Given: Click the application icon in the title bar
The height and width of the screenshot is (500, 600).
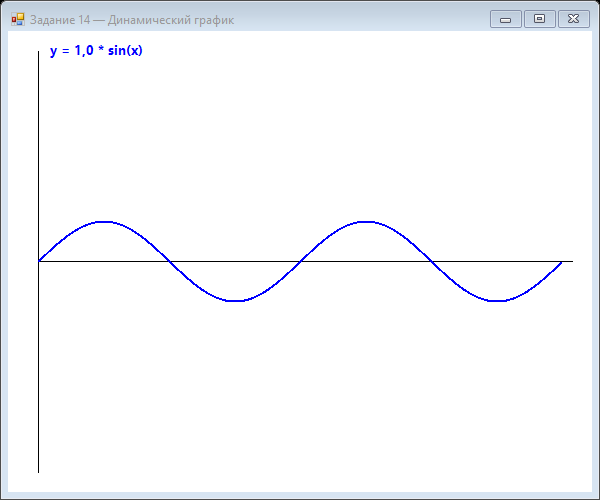Looking at the screenshot, I should (x=18, y=20).
